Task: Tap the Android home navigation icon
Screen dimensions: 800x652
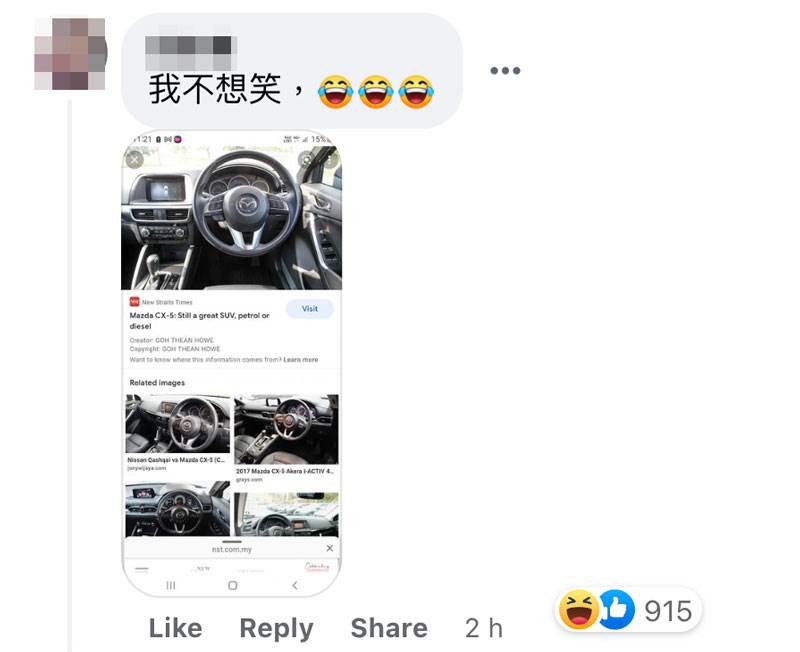Action: [233, 585]
